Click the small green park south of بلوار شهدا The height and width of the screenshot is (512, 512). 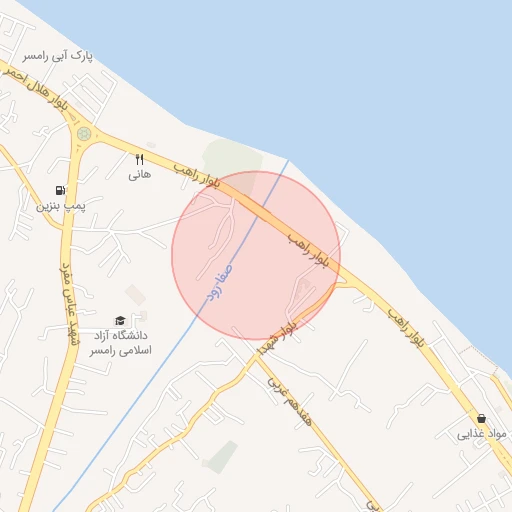pyautogui.click(x=223, y=457)
